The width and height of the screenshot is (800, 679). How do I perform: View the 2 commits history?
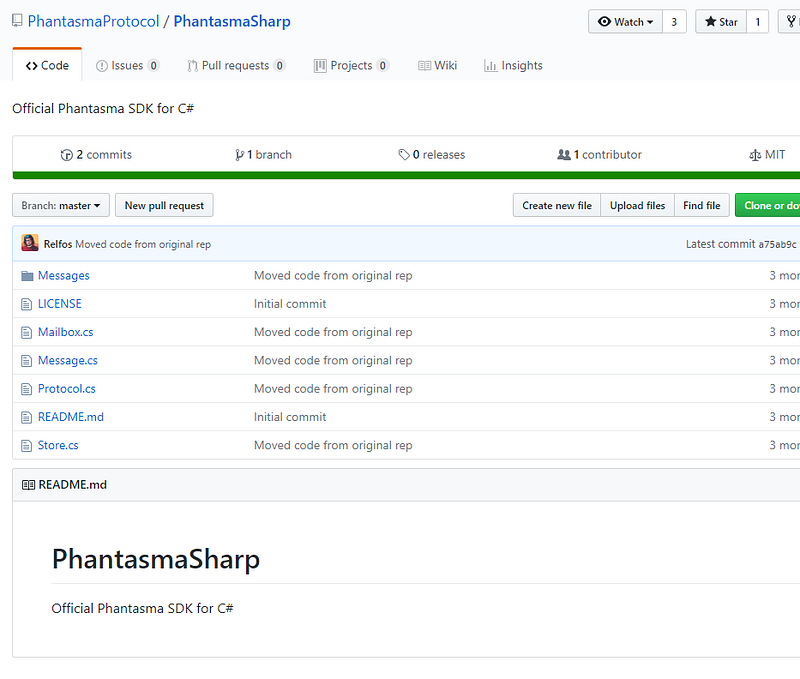click(96, 155)
